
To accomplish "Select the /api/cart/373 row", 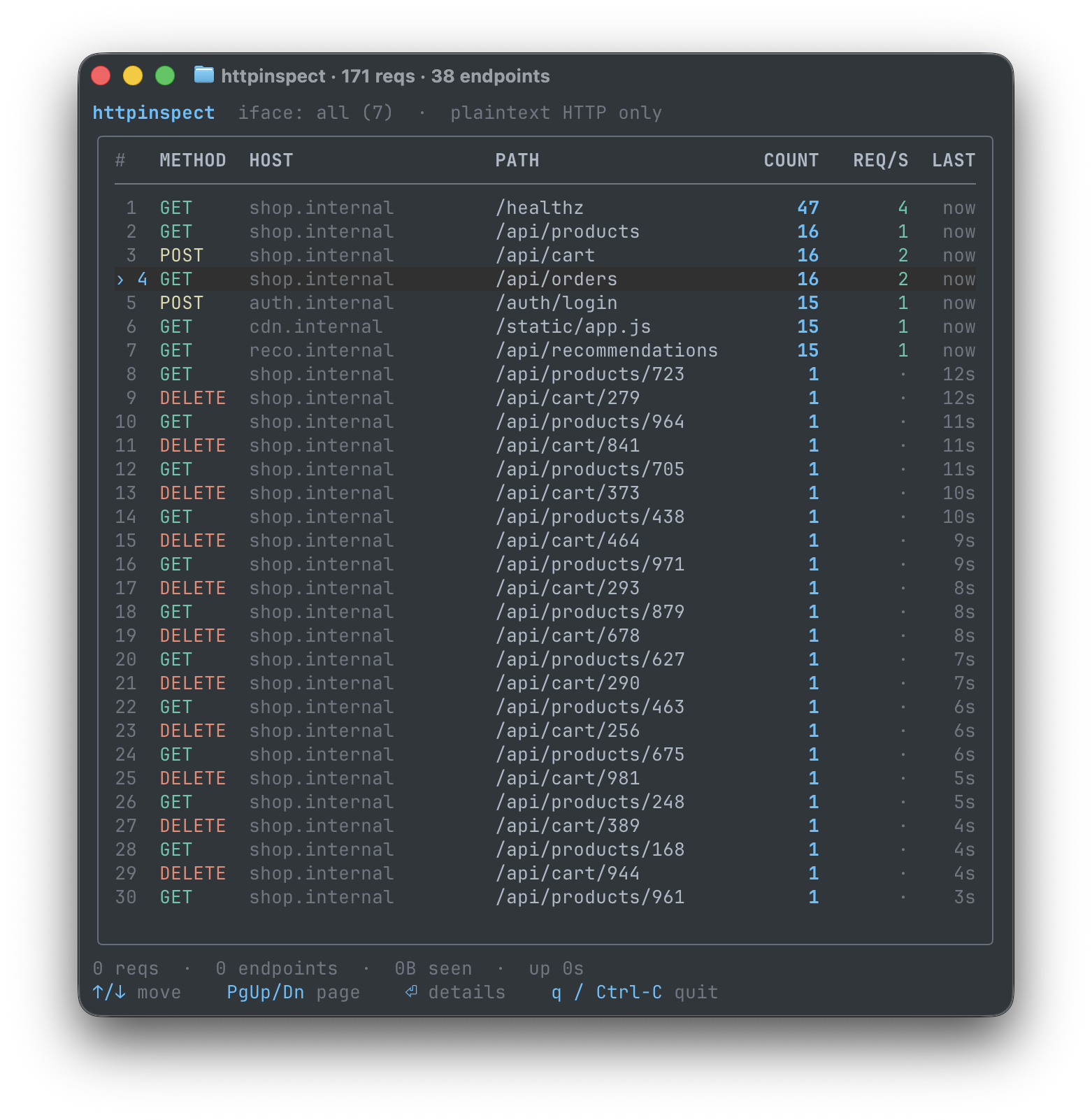I will [x=545, y=493].
